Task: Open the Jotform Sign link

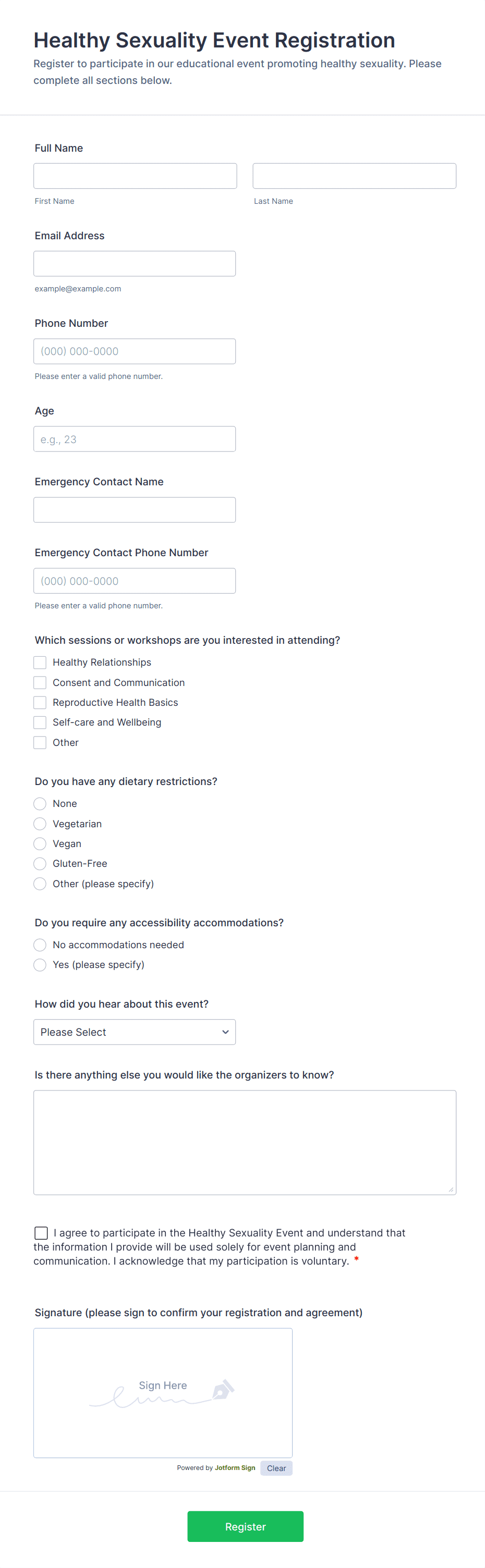Action: click(235, 1467)
